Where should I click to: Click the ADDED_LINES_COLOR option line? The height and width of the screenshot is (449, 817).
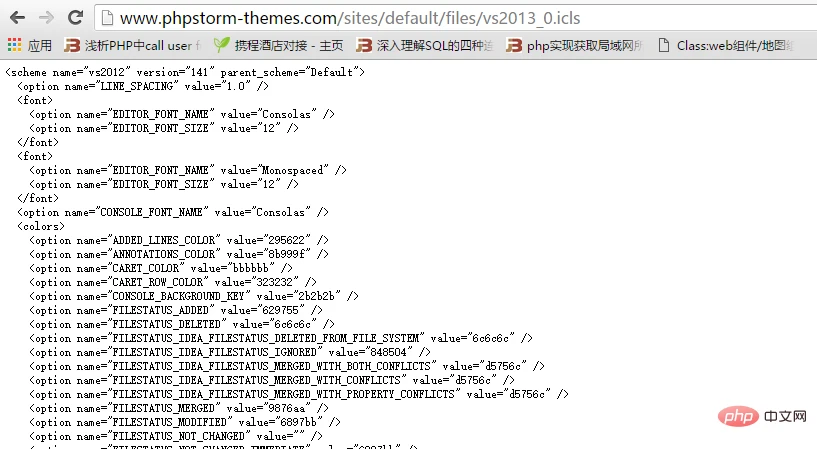coord(179,241)
